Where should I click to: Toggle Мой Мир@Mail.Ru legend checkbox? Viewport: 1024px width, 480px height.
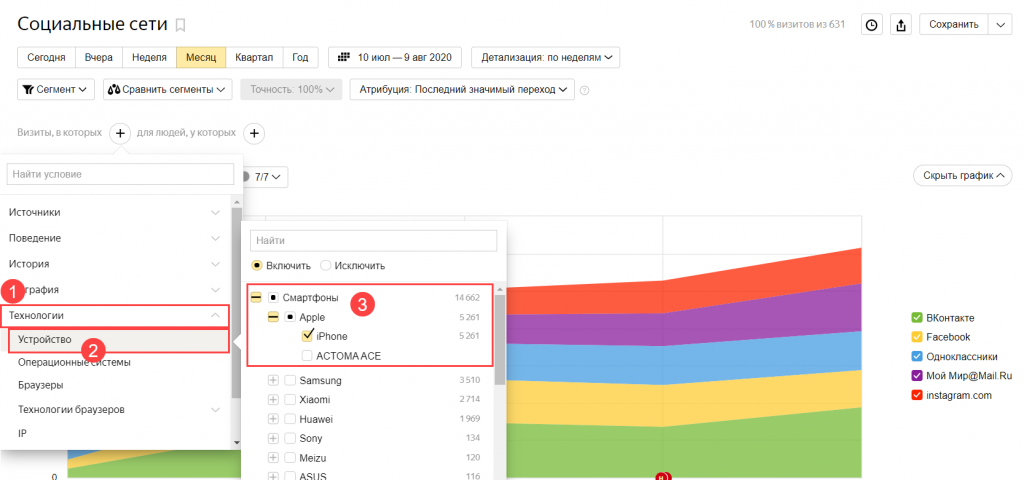916,376
